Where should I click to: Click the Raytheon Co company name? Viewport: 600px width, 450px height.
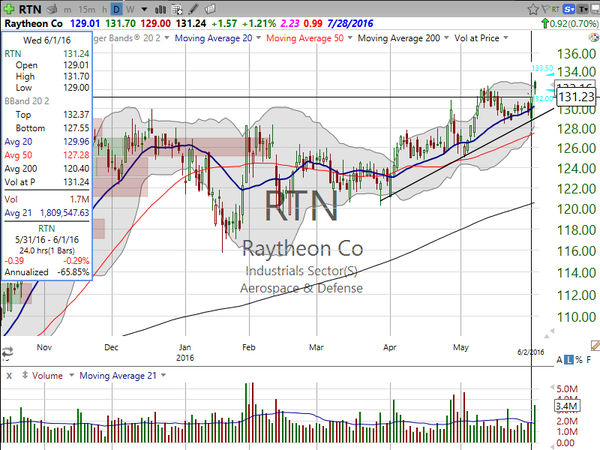coord(34,24)
